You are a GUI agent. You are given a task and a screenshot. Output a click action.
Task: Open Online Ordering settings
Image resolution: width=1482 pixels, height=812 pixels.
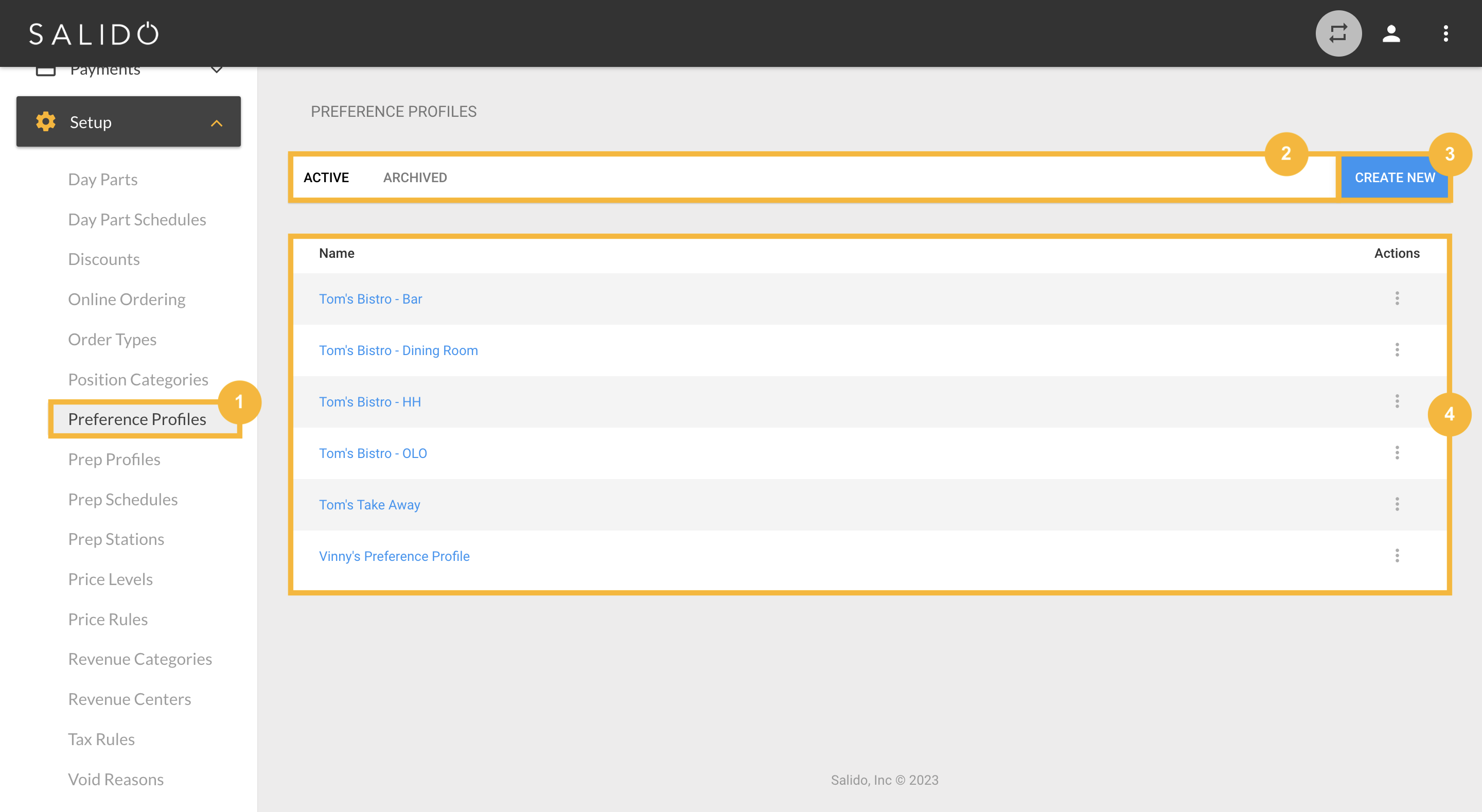pos(127,299)
